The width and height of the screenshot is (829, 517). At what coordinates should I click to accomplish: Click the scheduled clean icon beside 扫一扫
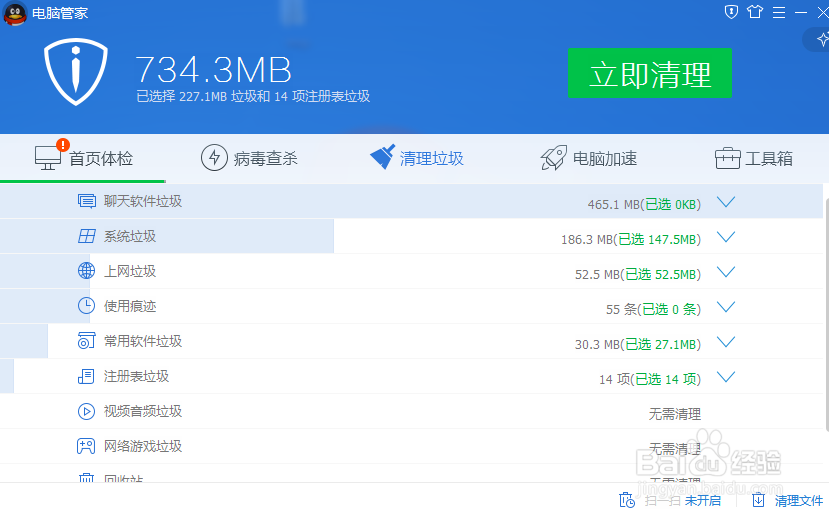tap(627, 500)
